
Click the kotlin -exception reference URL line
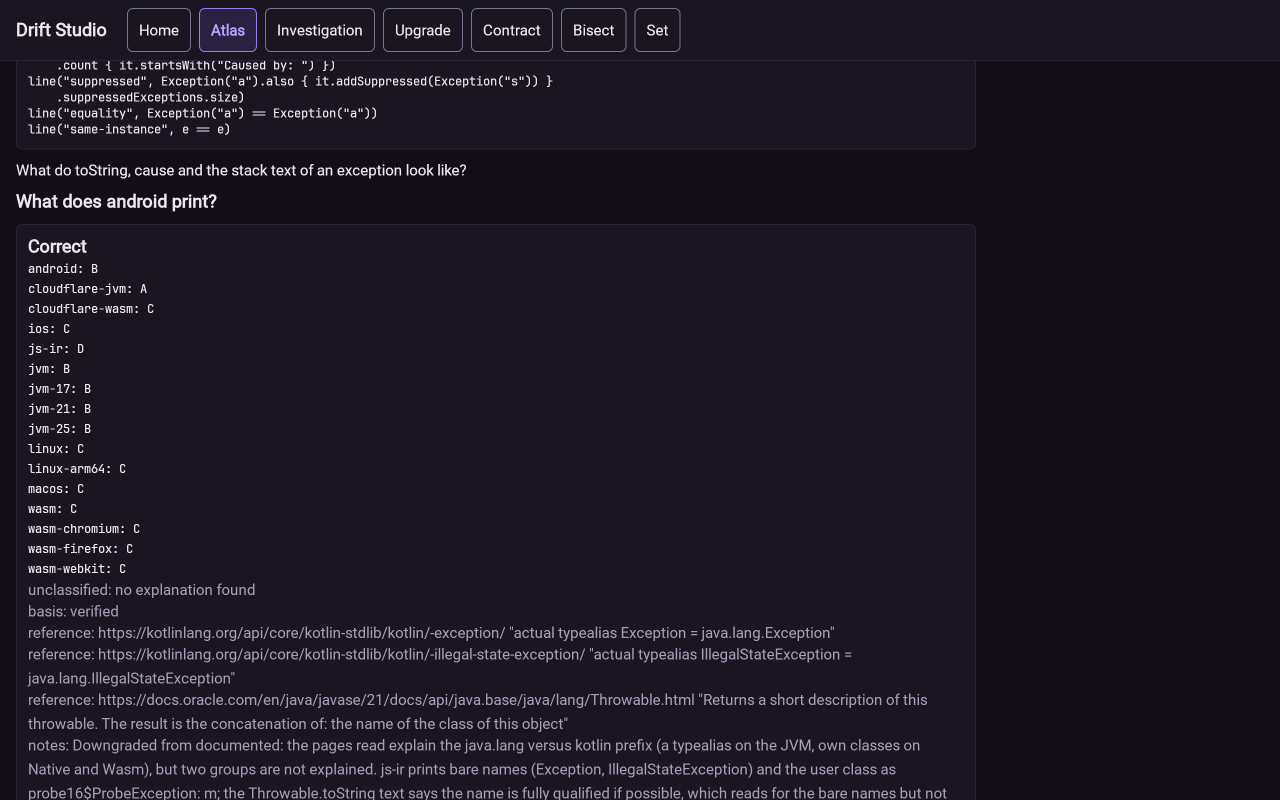coord(431,633)
